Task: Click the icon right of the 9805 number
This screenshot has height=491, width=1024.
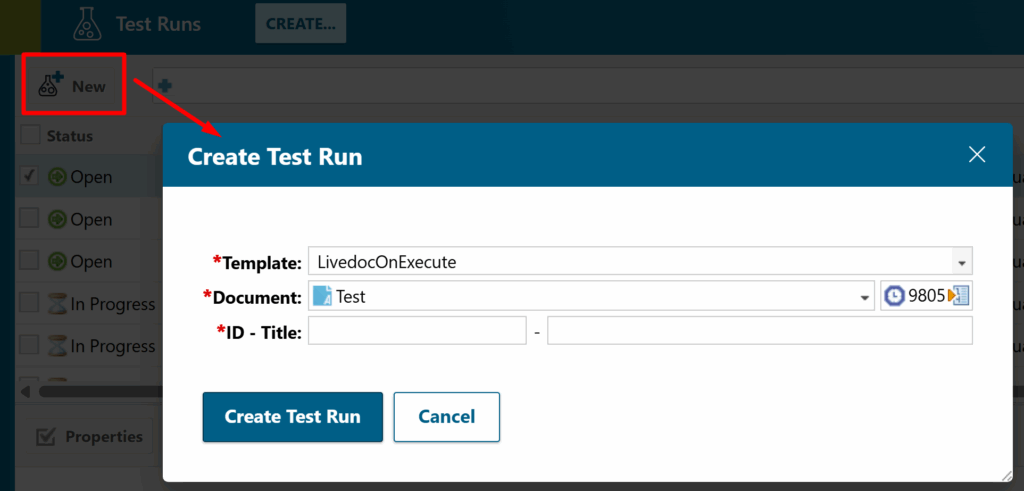Action: [958, 296]
